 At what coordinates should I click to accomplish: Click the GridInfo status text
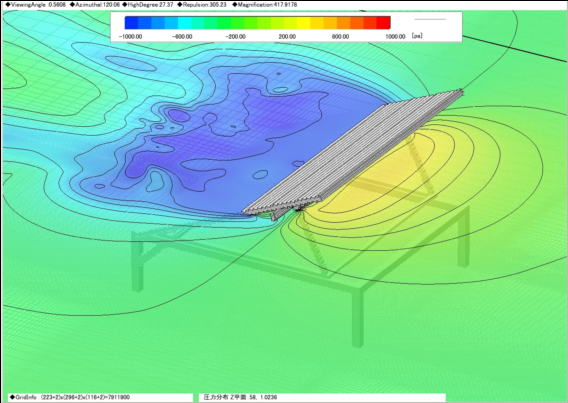pyautogui.click(x=70, y=397)
